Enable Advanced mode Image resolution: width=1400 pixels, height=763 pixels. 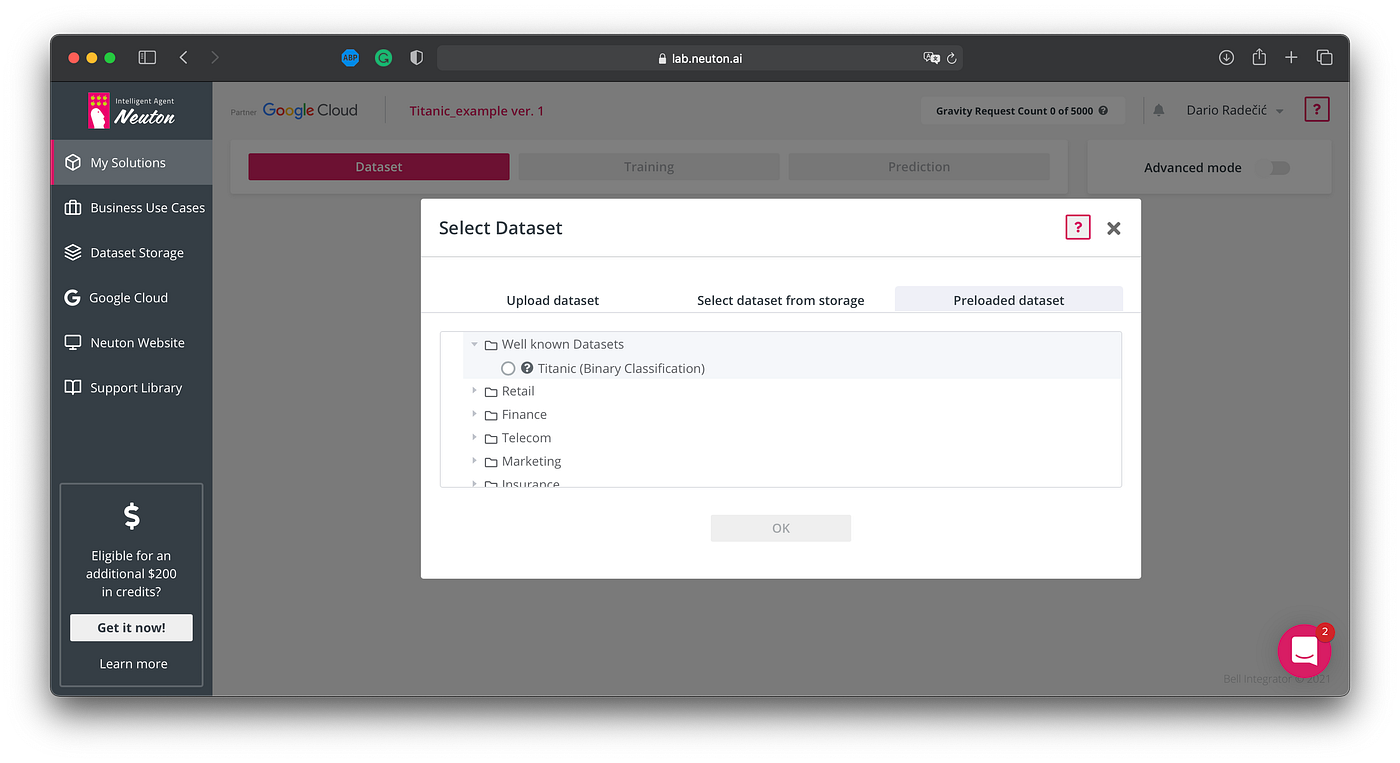click(1278, 168)
